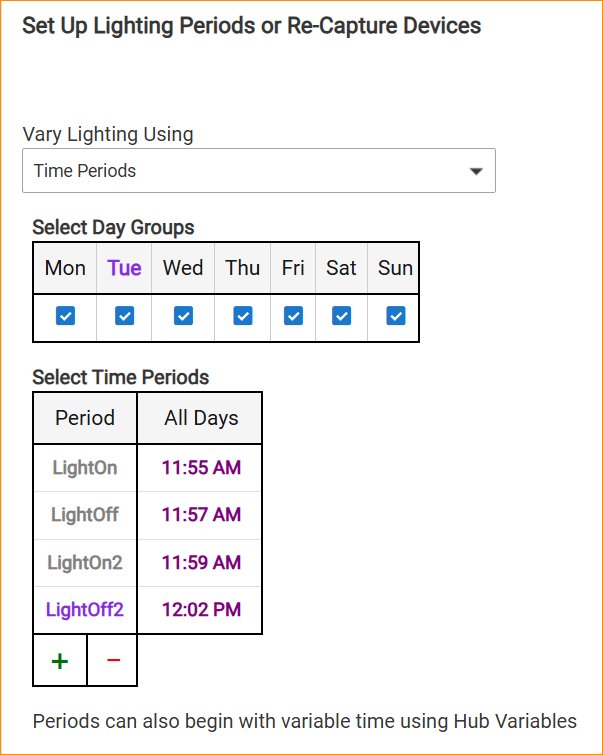This screenshot has width=603, height=755.
Task: Uncheck the Monday checkbox
Action: coord(65,316)
